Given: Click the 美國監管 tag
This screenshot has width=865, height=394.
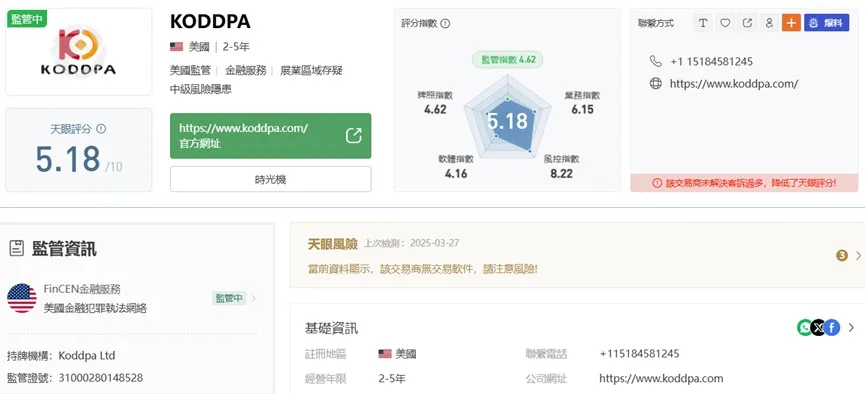Looking at the screenshot, I should coord(190,71).
